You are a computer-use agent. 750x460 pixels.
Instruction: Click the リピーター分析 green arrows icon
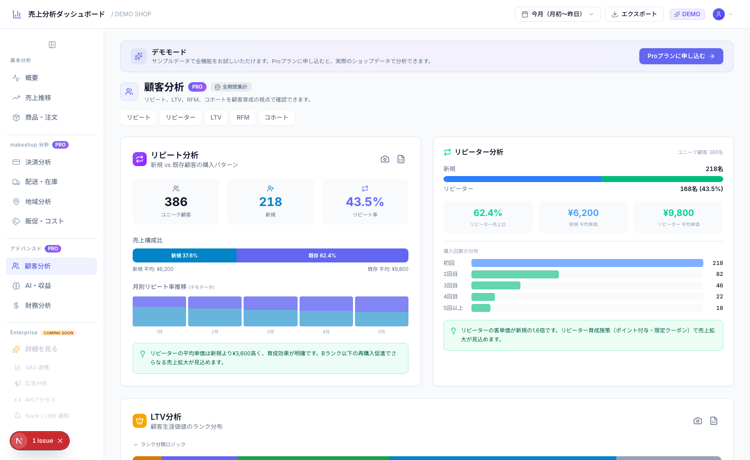pos(447,152)
